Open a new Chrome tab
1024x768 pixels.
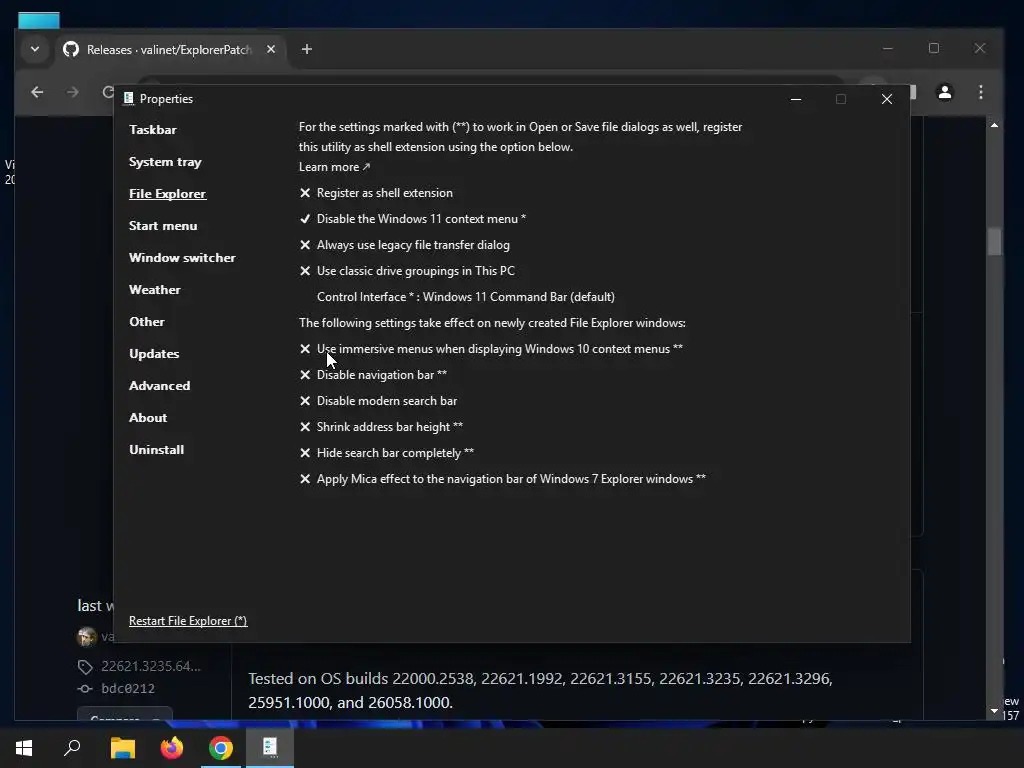tap(306, 49)
